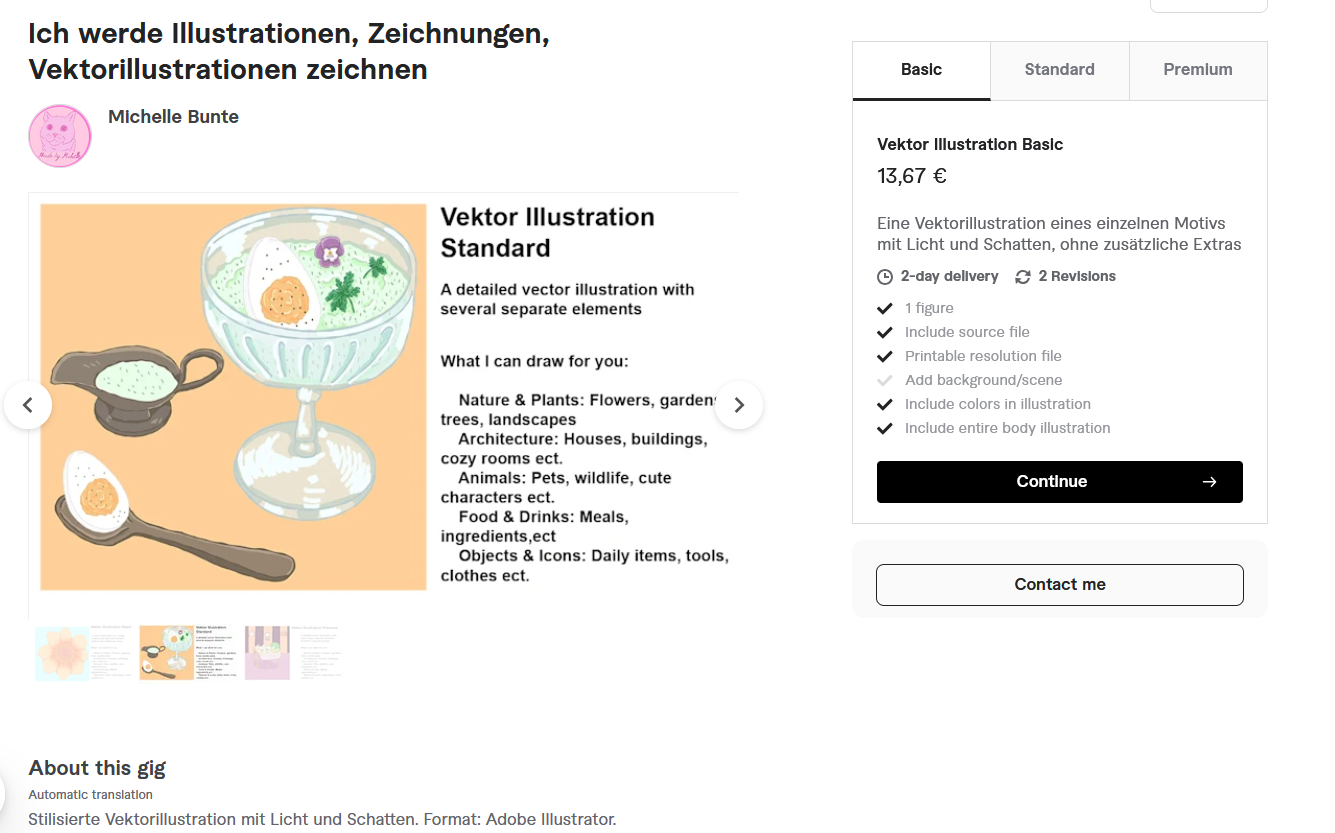Click checkmark beside Include source file

point(885,332)
